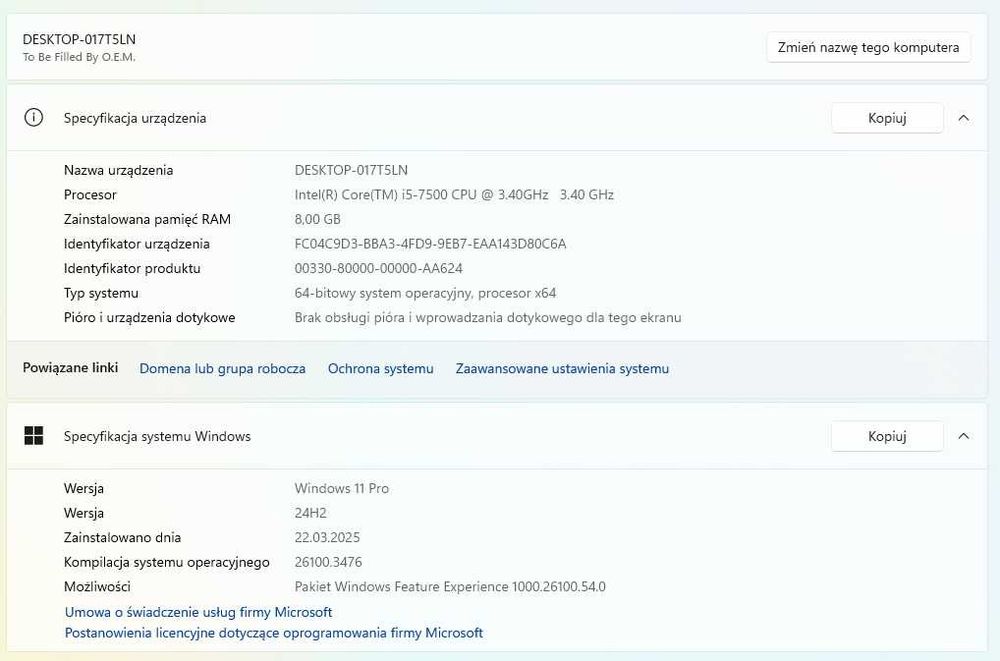
Task: Open 'Umowa o świadczenie usług firmy Microsoft' link
Action: point(198,613)
